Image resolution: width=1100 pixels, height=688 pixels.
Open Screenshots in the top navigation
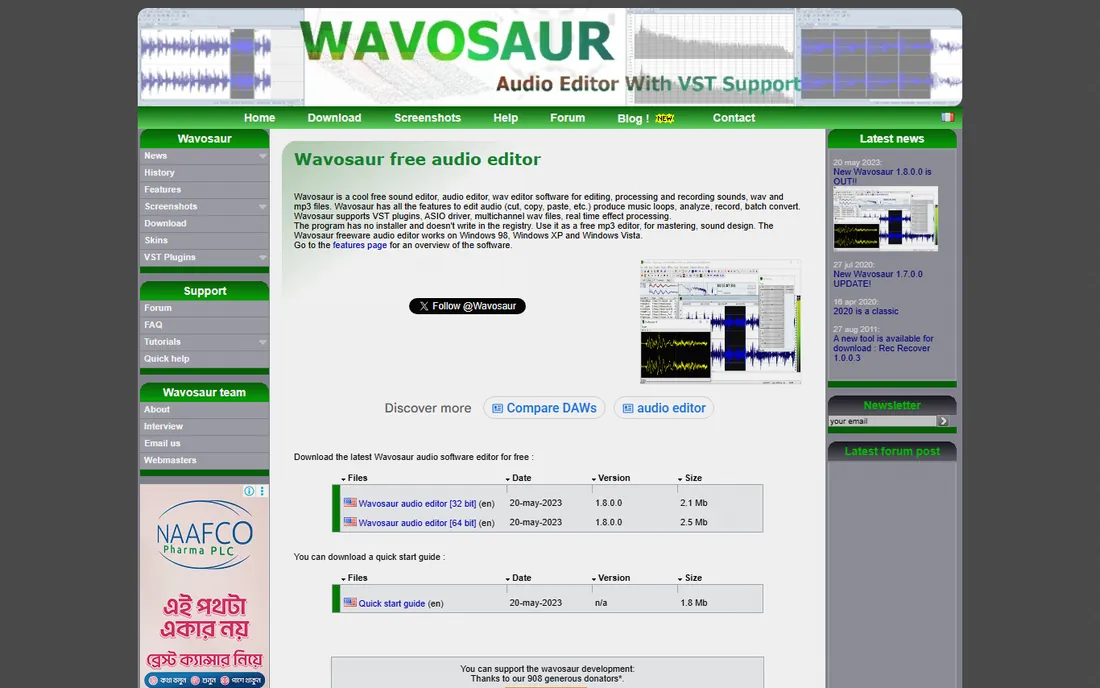point(427,118)
